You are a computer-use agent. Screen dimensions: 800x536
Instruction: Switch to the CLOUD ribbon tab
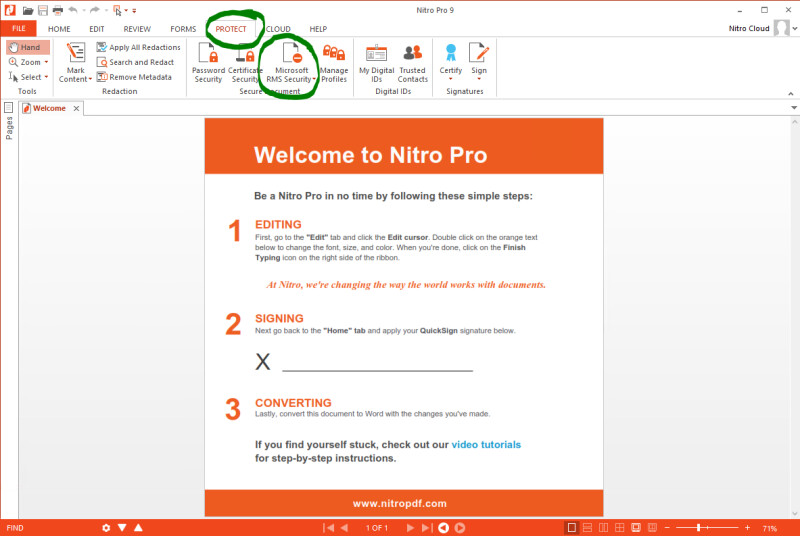(278, 29)
